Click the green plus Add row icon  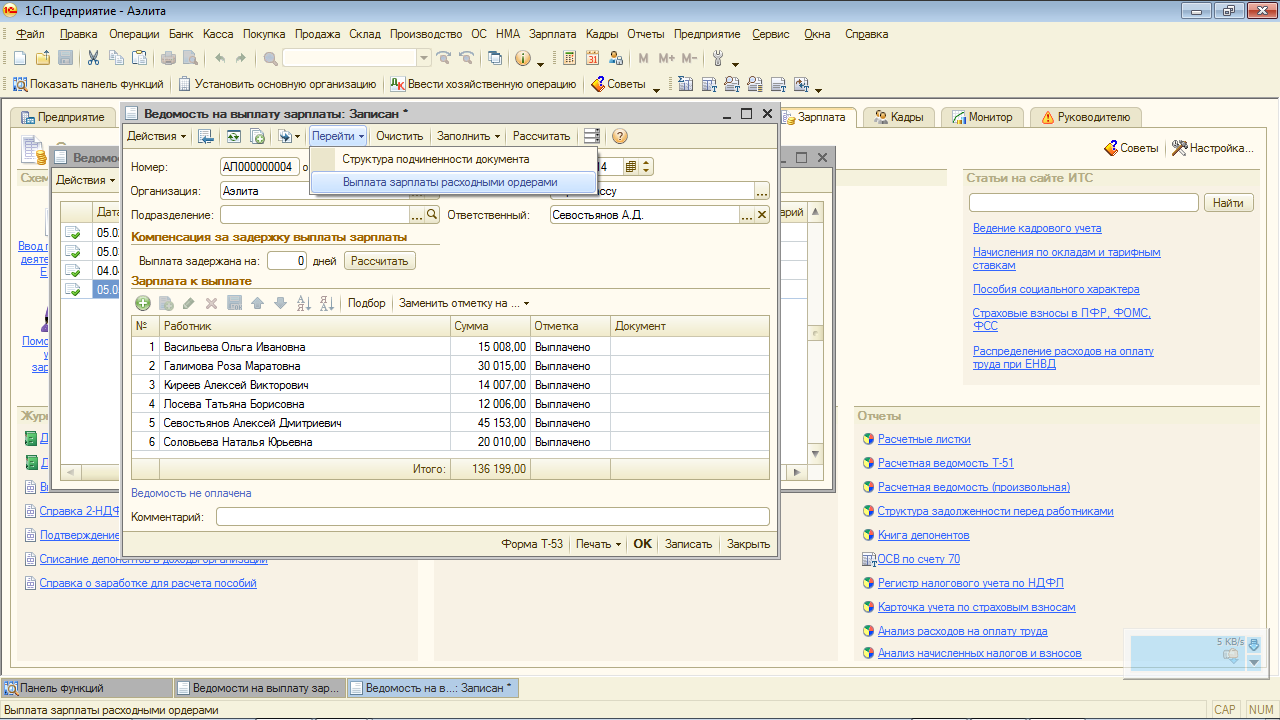(142, 303)
